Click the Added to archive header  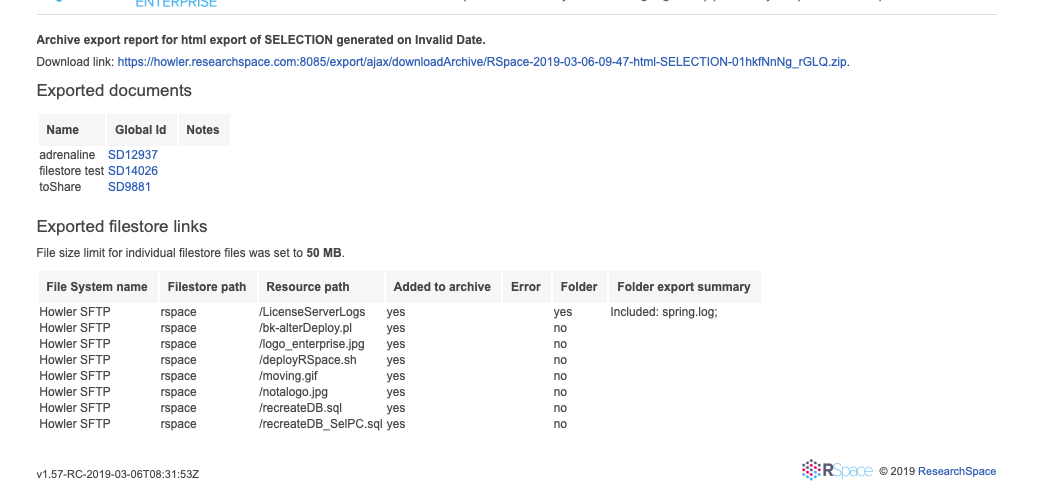[x=442, y=287]
